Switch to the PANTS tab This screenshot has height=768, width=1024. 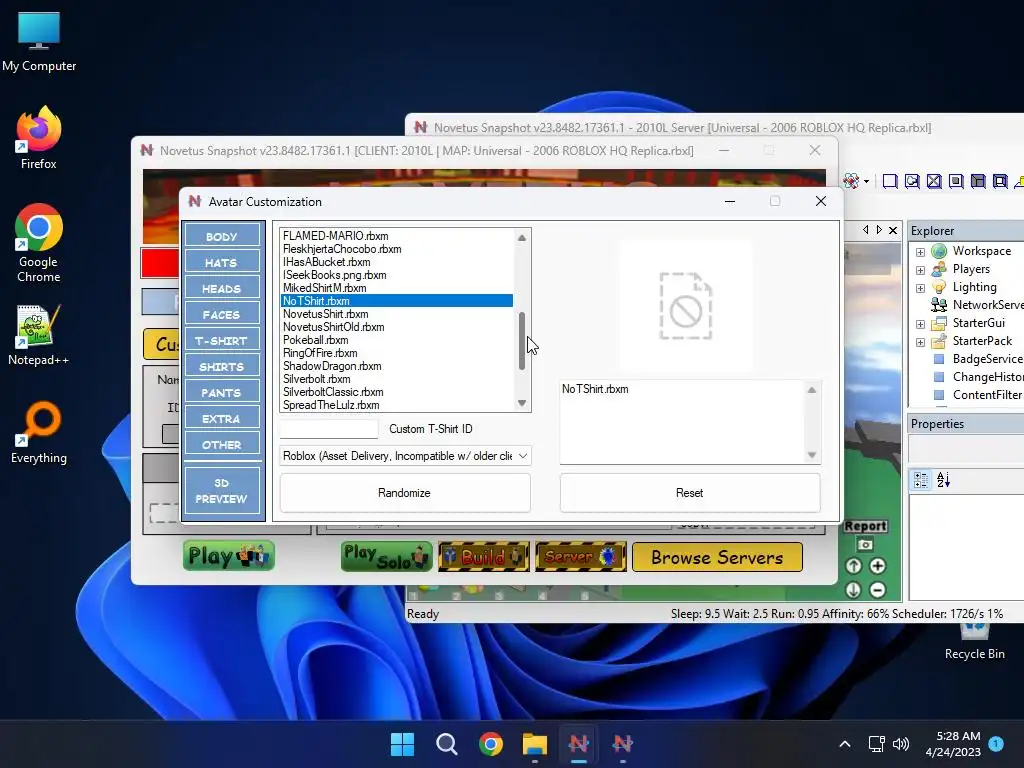pos(222,392)
